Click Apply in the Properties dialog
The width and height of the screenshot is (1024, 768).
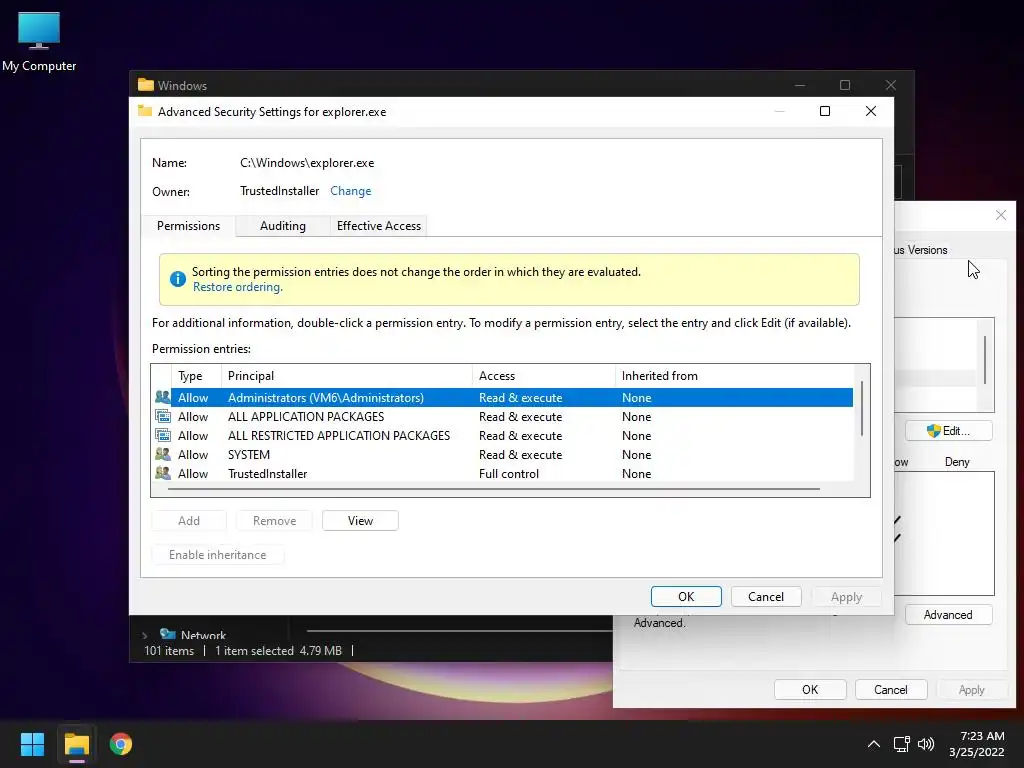[972, 690]
